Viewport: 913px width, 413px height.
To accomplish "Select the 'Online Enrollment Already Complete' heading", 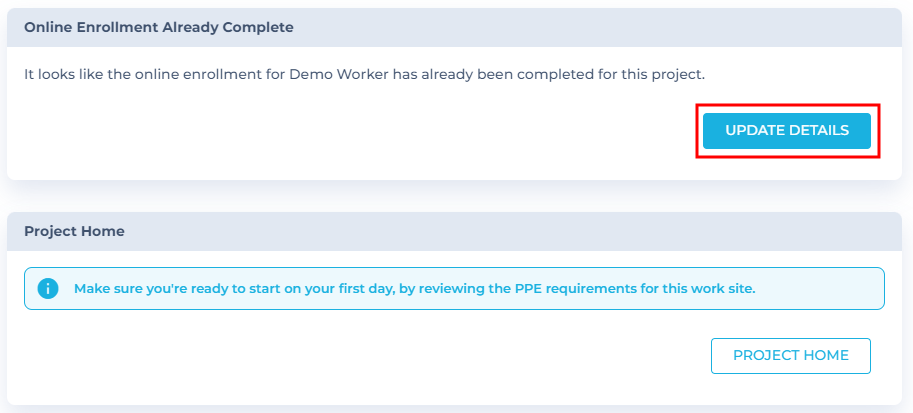I will [159, 27].
